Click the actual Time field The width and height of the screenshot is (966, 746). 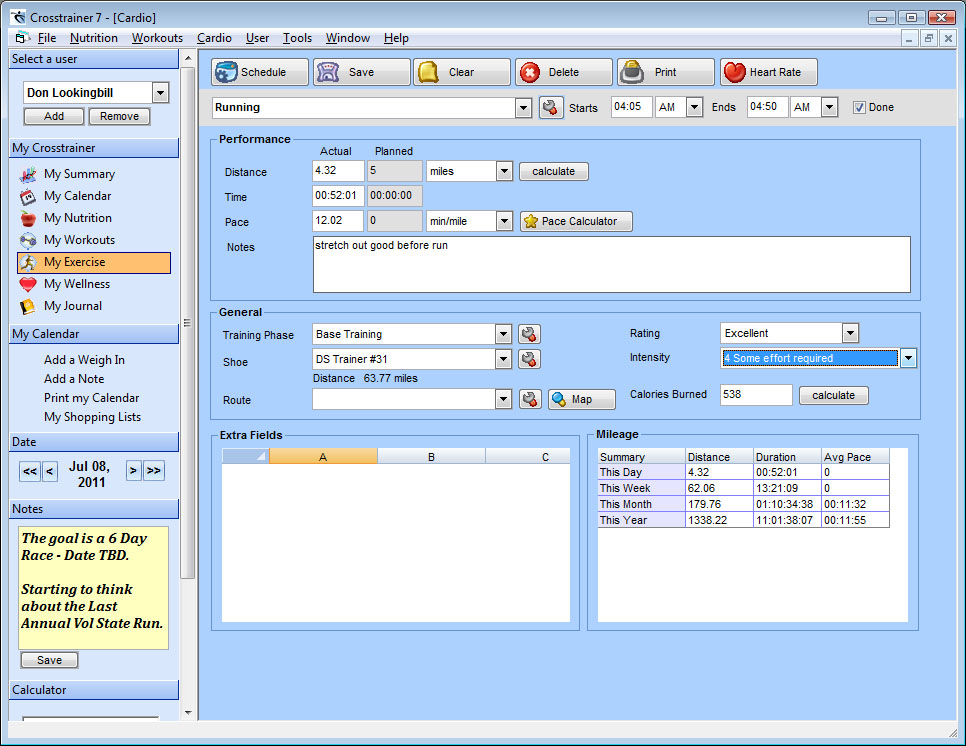[x=338, y=196]
